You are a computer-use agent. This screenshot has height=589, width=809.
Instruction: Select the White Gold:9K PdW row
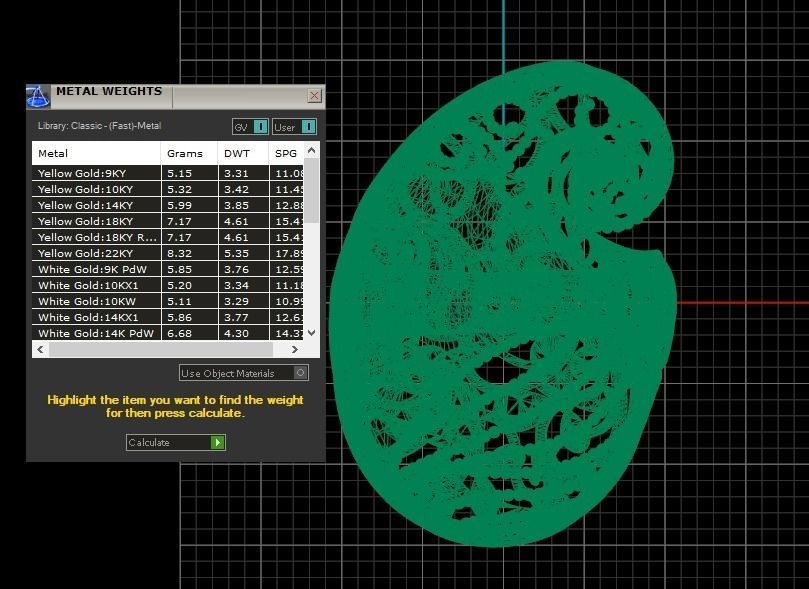tap(168, 269)
